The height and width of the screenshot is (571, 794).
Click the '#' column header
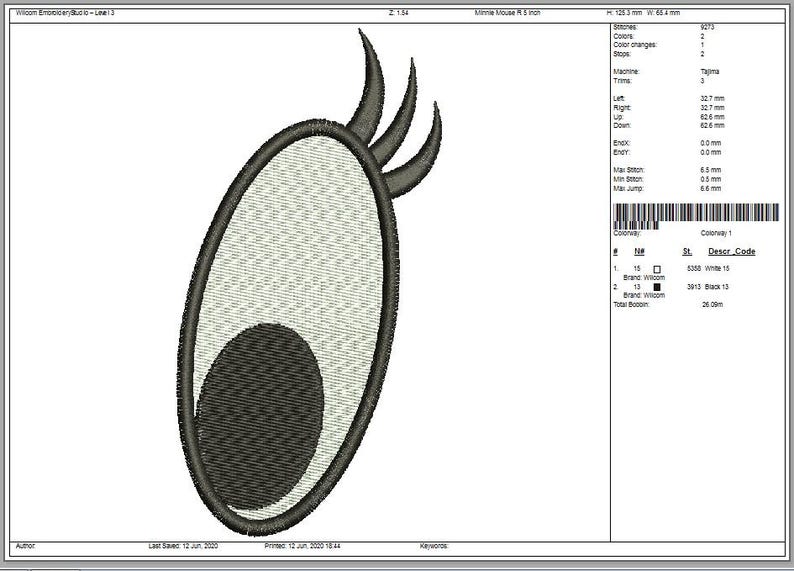click(x=615, y=252)
